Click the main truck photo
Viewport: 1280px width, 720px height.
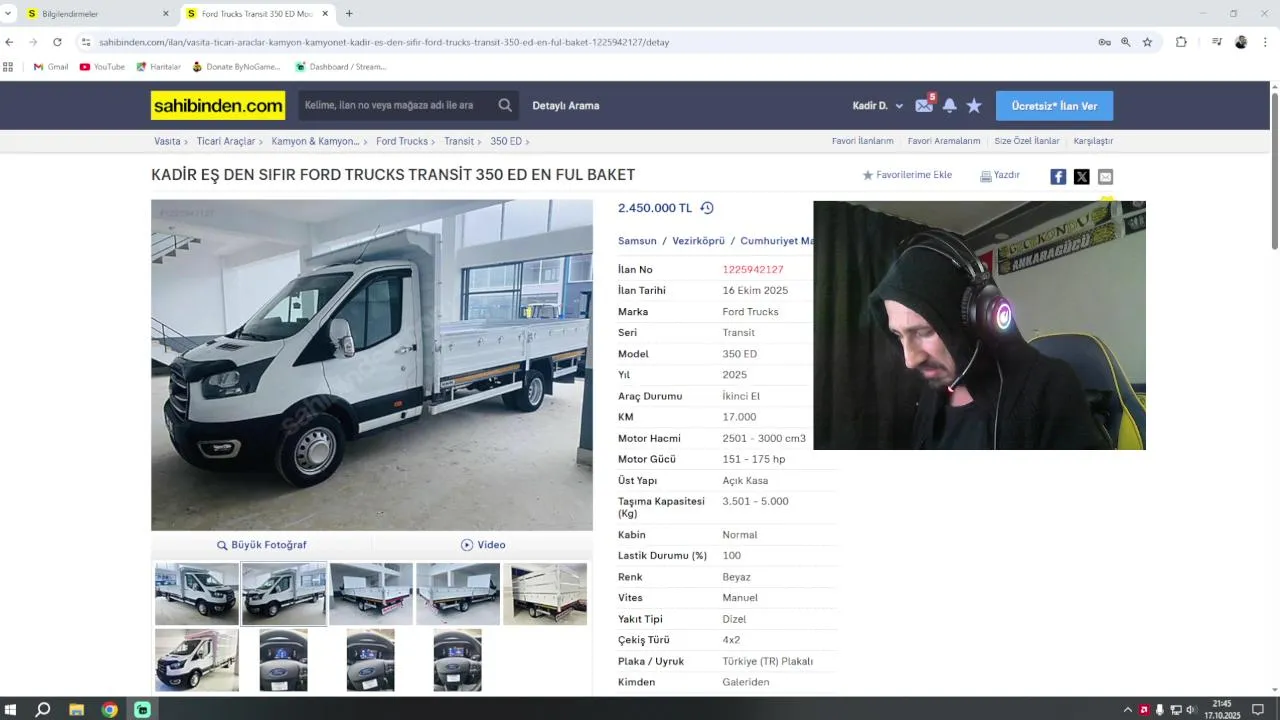click(x=372, y=365)
